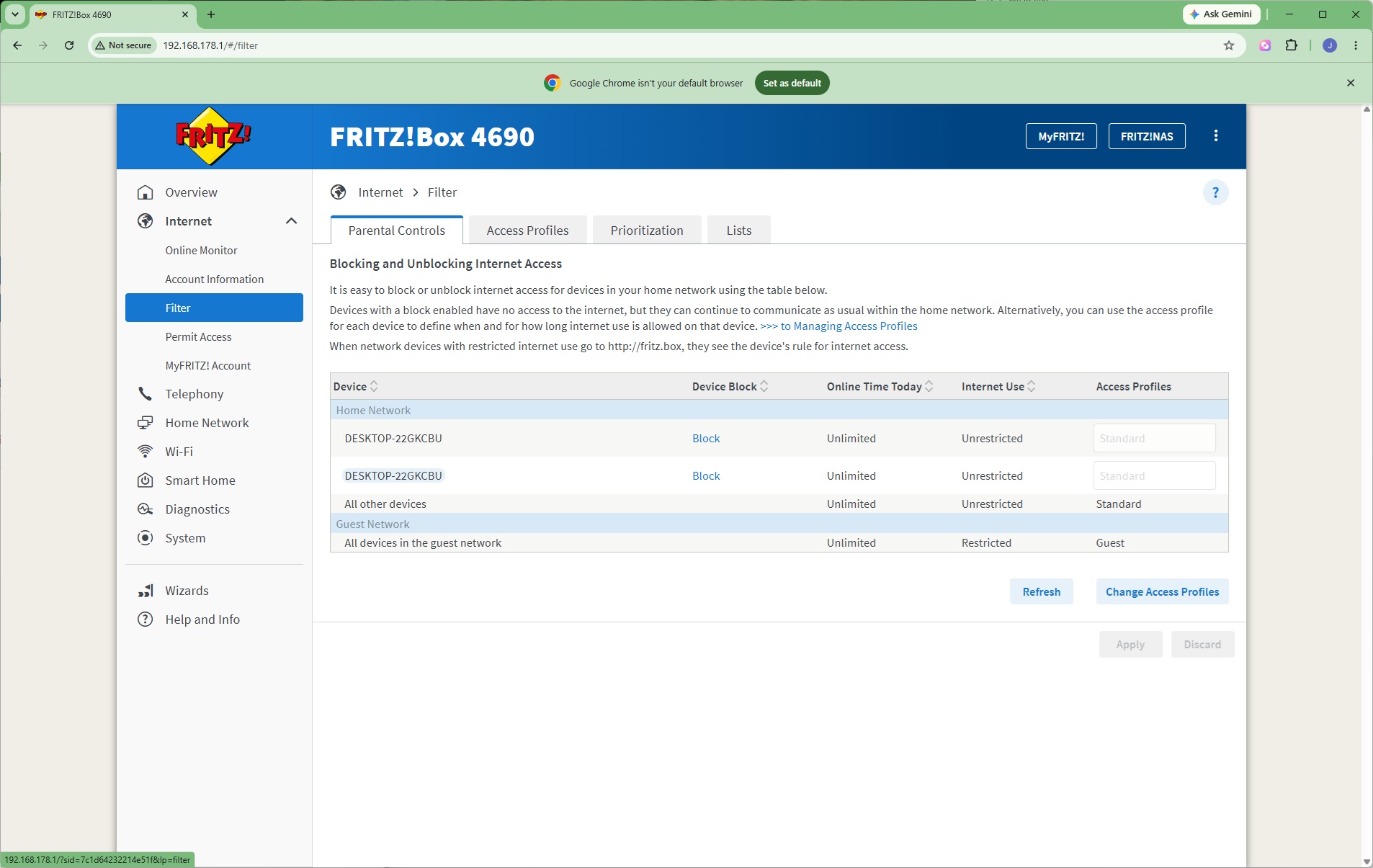Click the Home Network devices icon
The width and height of the screenshot is (1373, 868).
point(146,423)
